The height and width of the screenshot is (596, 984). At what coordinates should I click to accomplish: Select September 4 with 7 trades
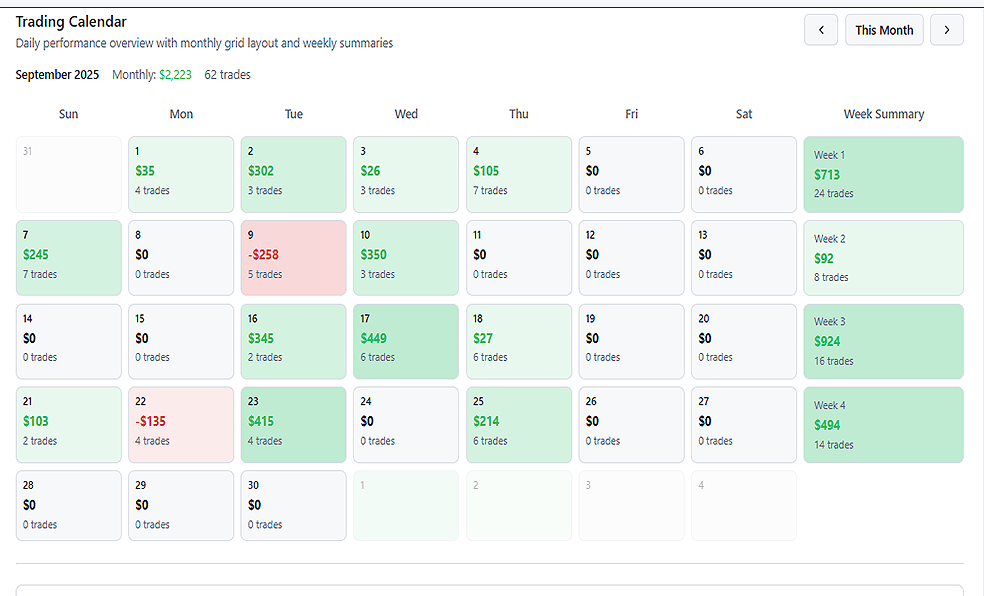pyautogui.click(x=518, y=175)
